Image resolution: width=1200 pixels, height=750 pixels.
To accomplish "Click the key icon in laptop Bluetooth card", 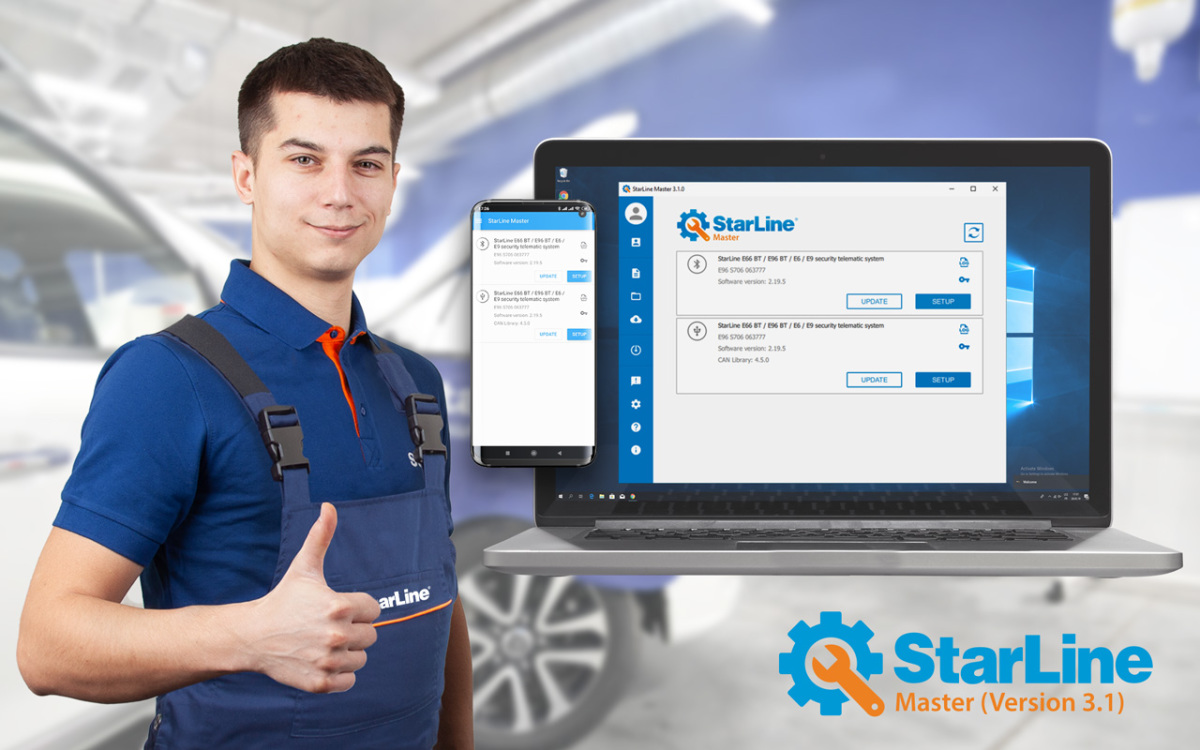I will 964,280.
